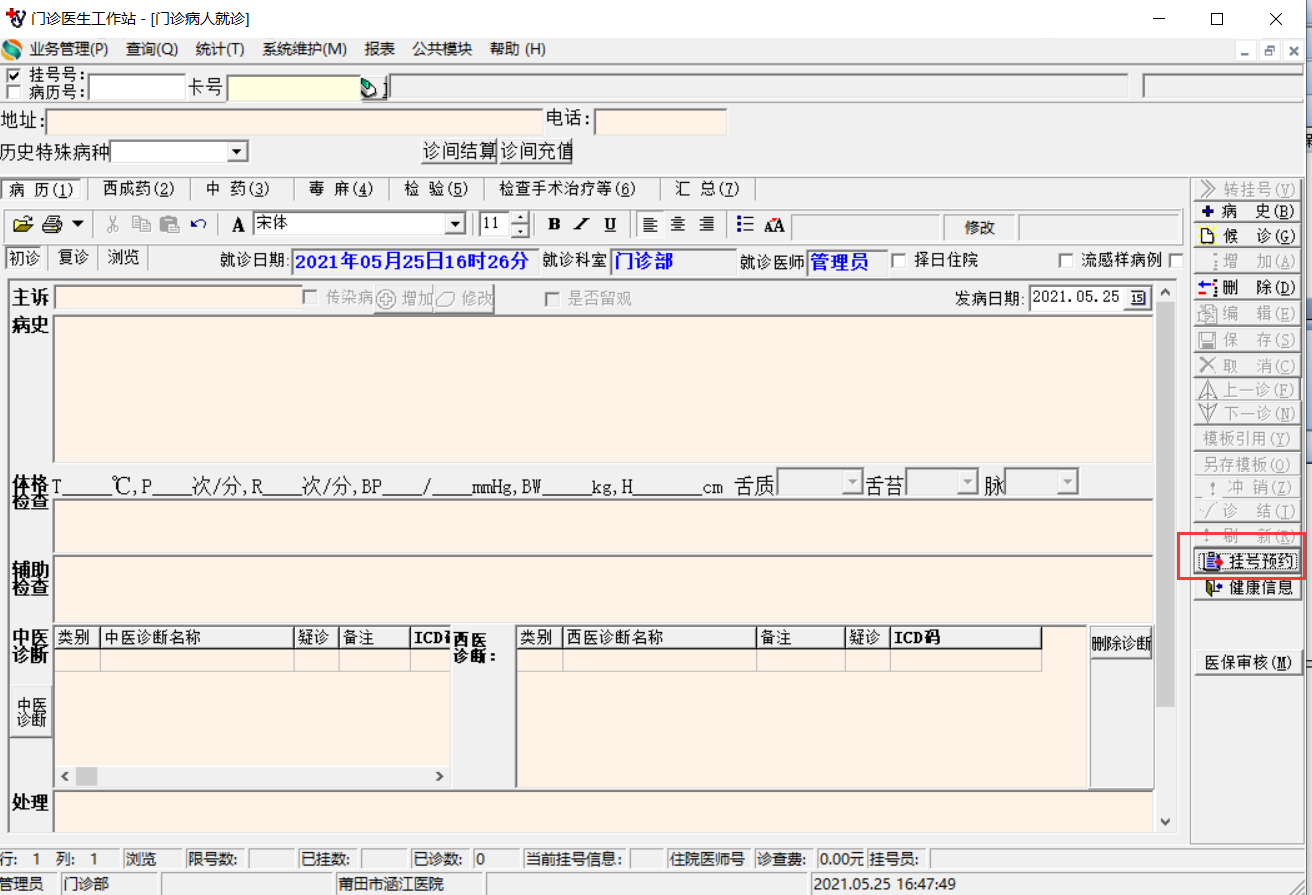The width and height of the screenshot is (1312, 895).
Task: Insert a bulleted list
Action: coord(745,224)
